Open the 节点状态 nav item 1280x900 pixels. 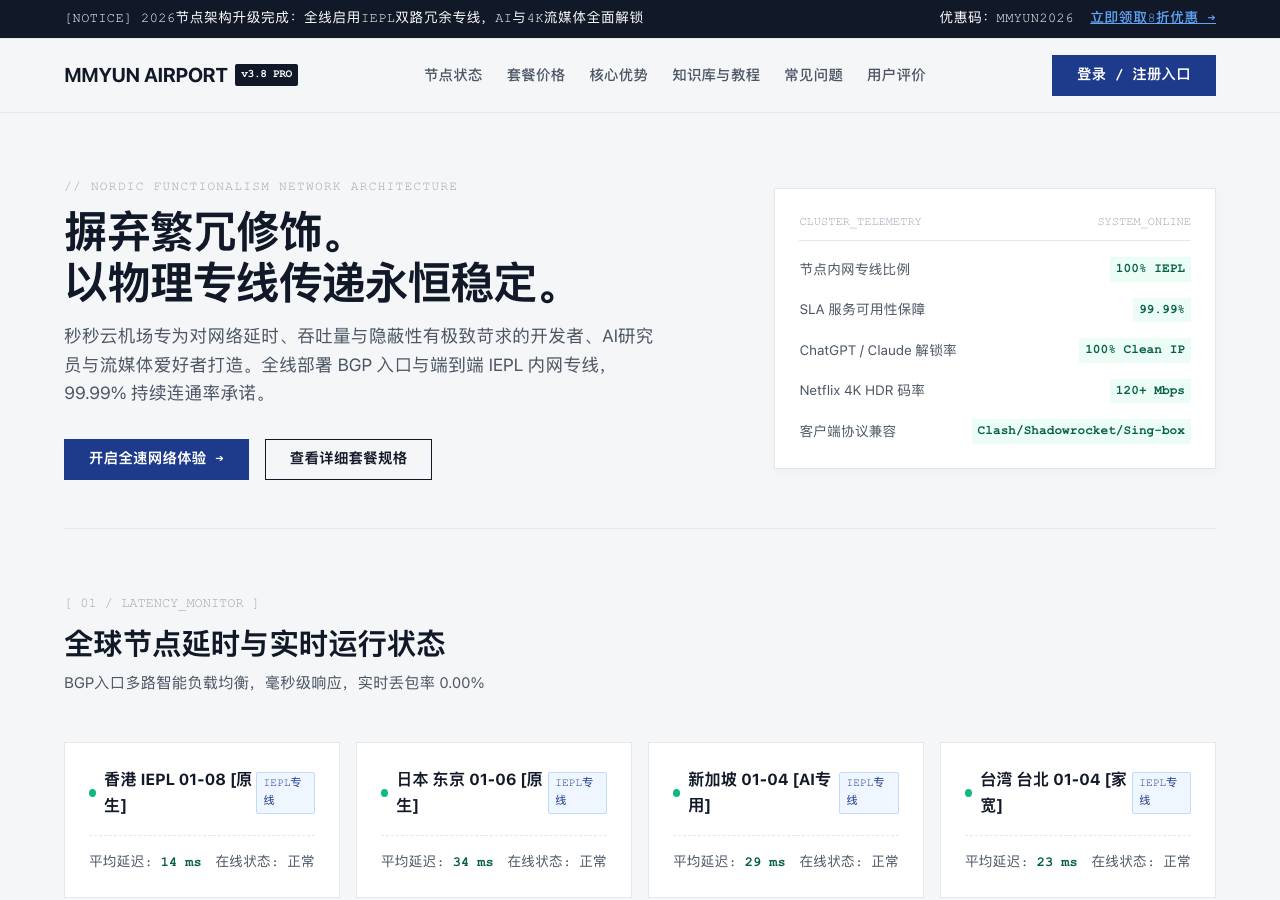[453, 75]
